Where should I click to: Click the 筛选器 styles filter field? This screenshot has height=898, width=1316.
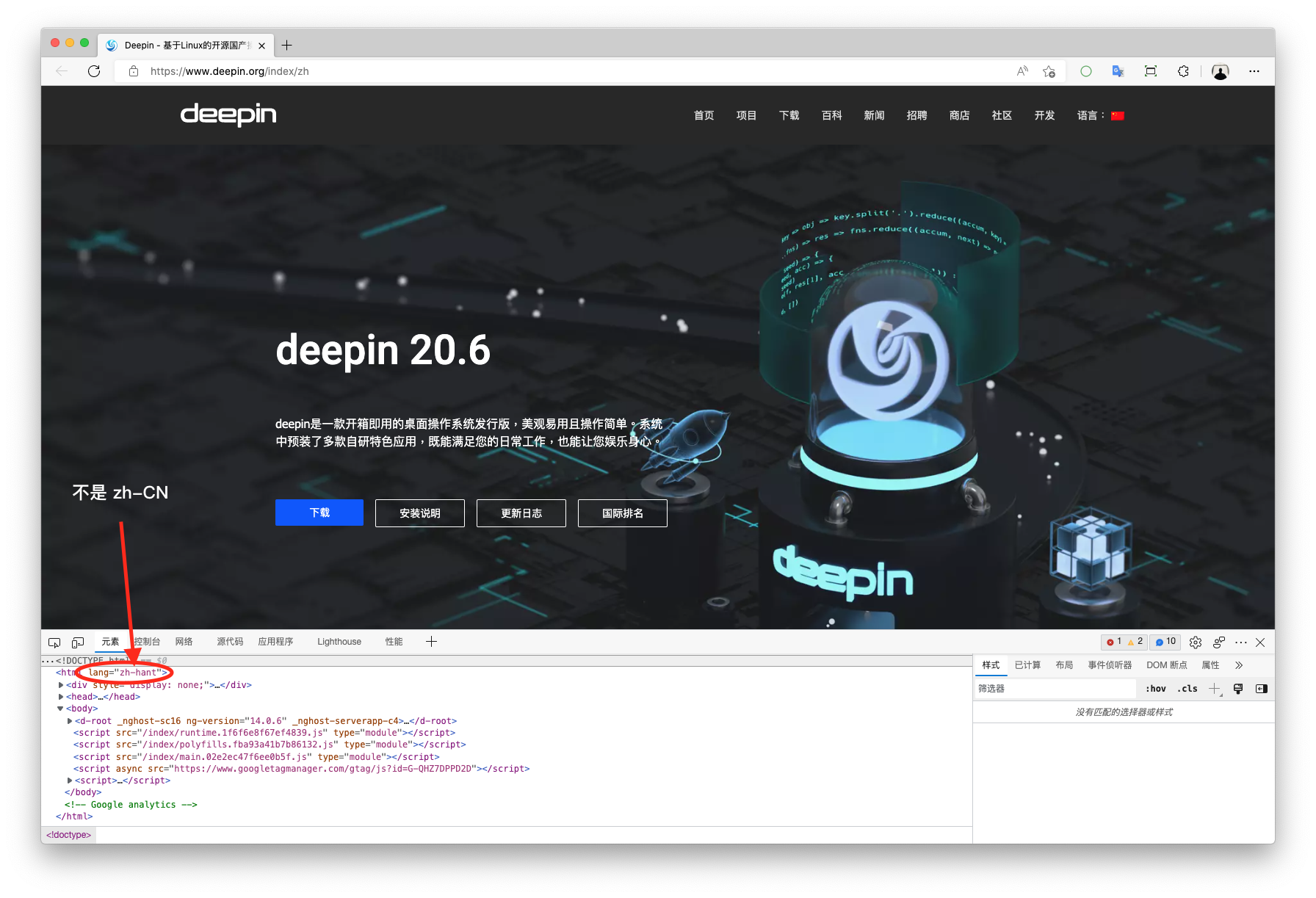(x=1055, y=689)
